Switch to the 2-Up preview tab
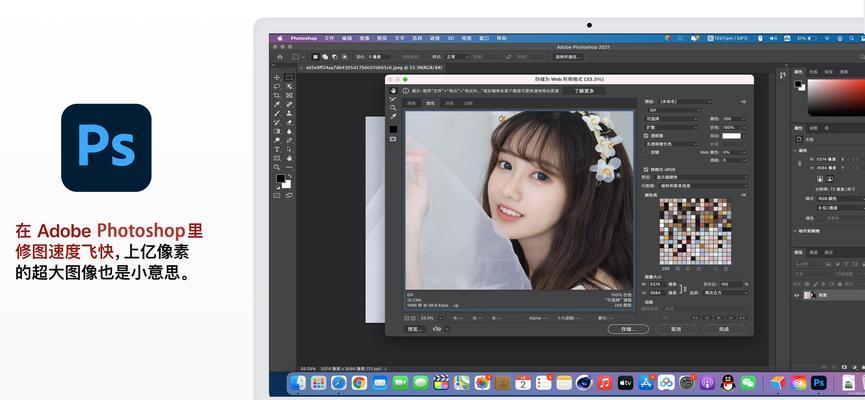Image resolution: width=865 pixels, height=400 pixels. (450, 103)
